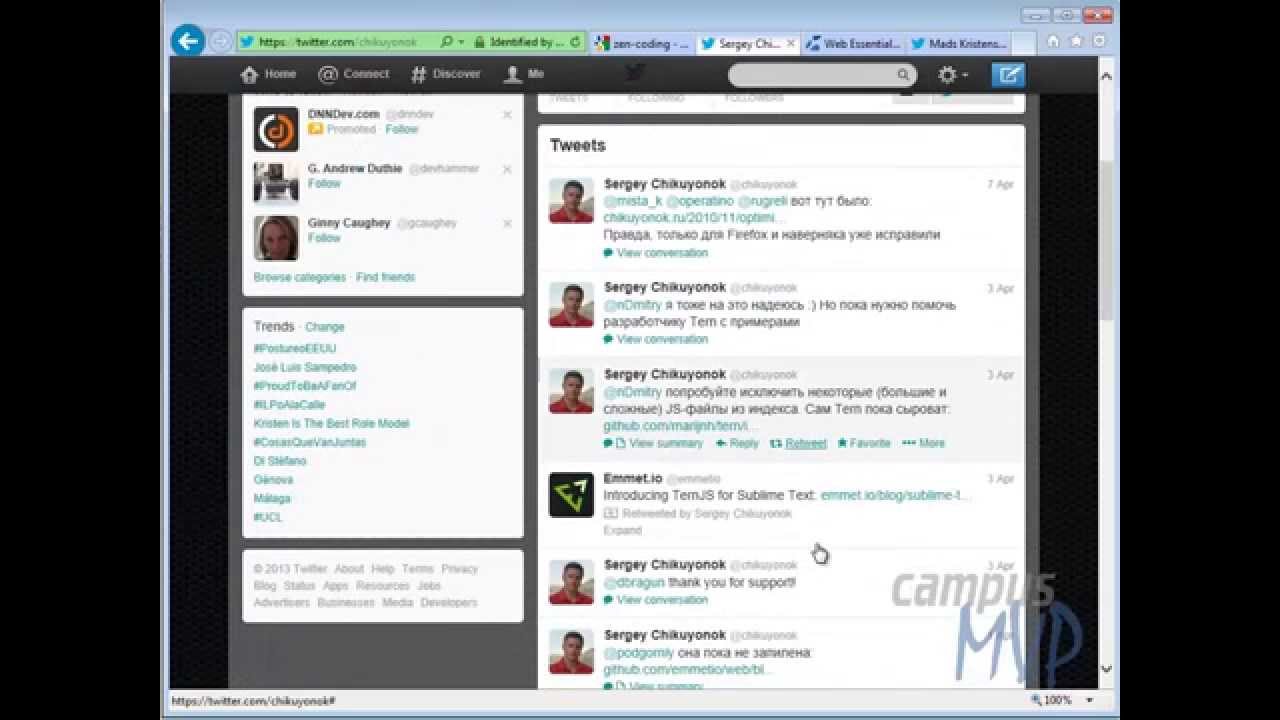
Task: Click the DNNDev.com avatar thumbnail
Action: pyautogui.click(x=276, y=129)
